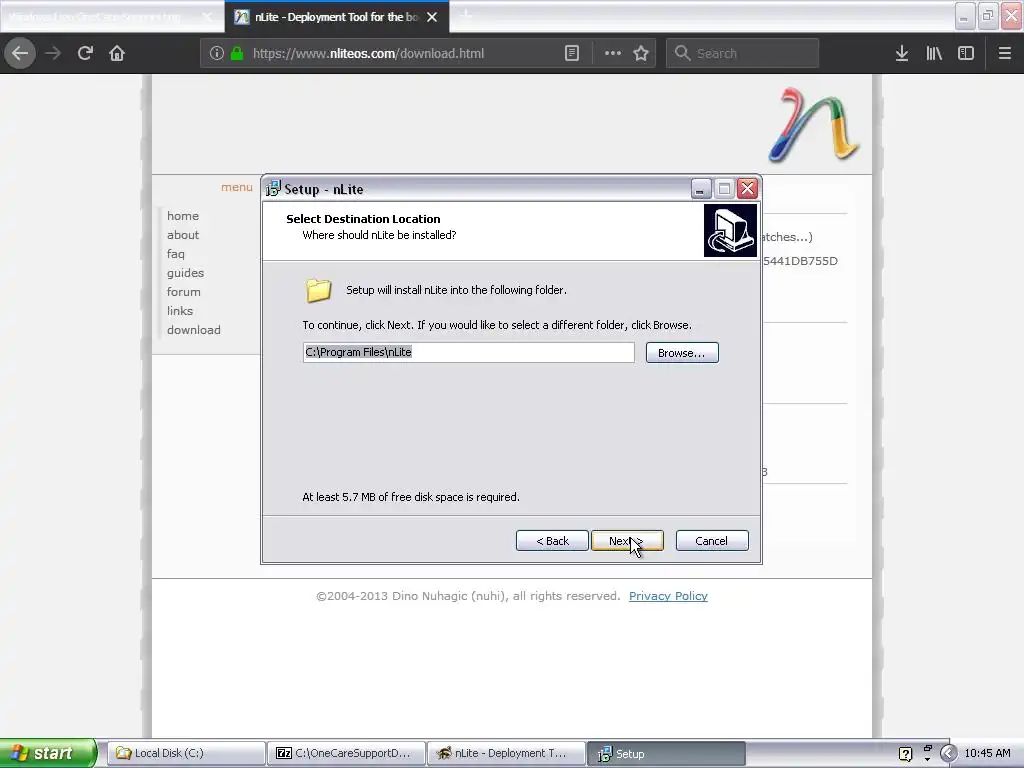Click the Setup title bar icon

tap(273, 189)
